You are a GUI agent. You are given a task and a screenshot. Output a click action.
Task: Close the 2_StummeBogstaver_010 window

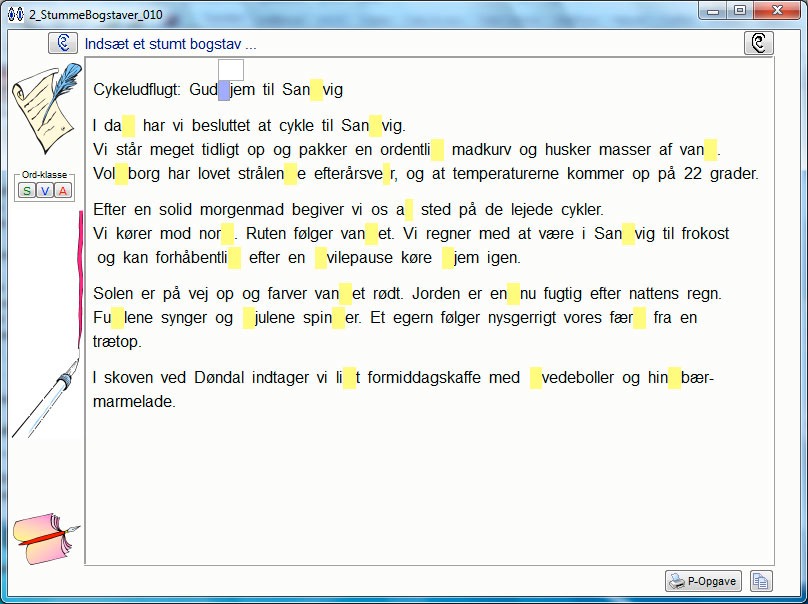[x=778, y=10]
